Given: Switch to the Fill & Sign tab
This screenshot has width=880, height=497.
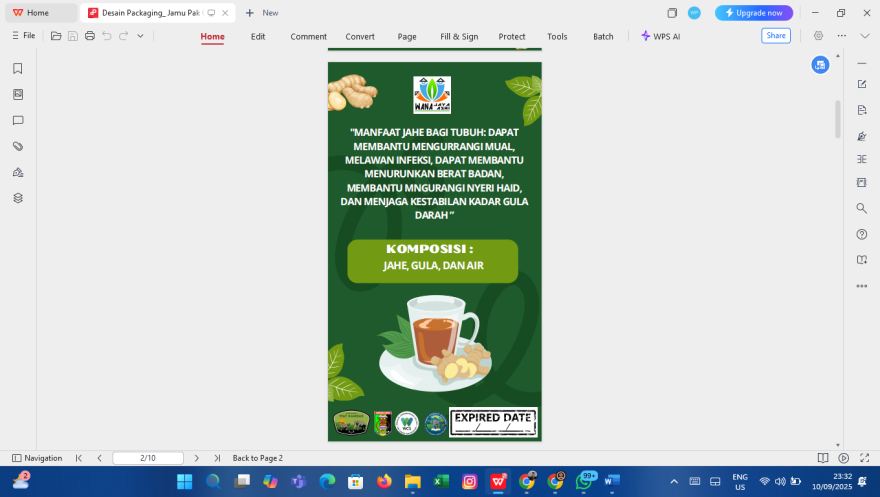Looking at the screenshot, I should click(x=459, y=37).
